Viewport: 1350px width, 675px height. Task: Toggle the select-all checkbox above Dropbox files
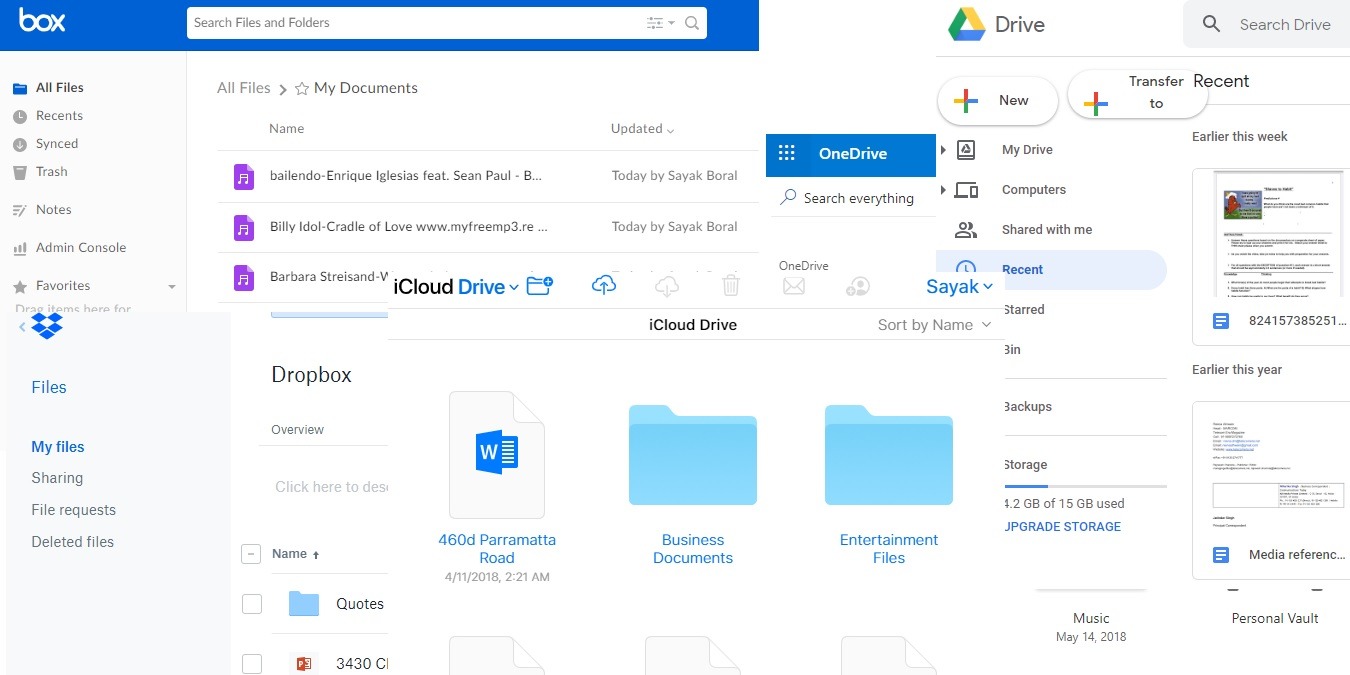pyautogui.click(x=251, y=553)
